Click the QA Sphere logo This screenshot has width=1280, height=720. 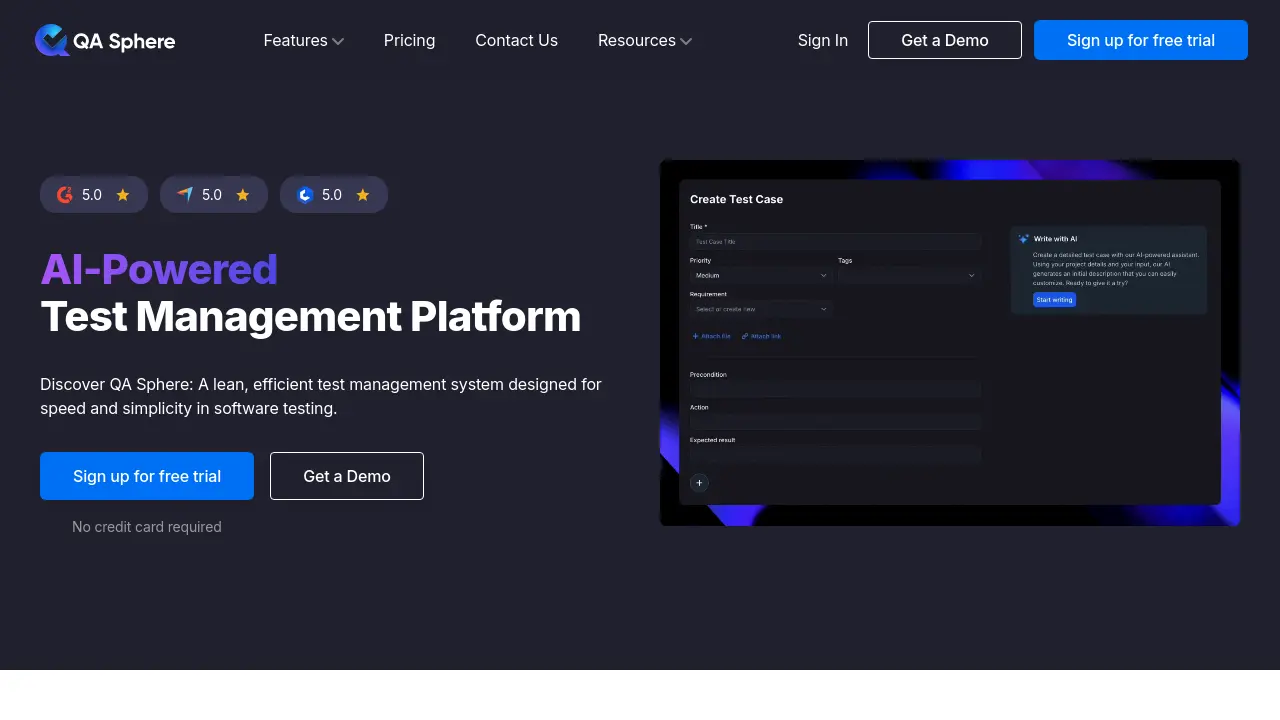click(x=105, y=40)
